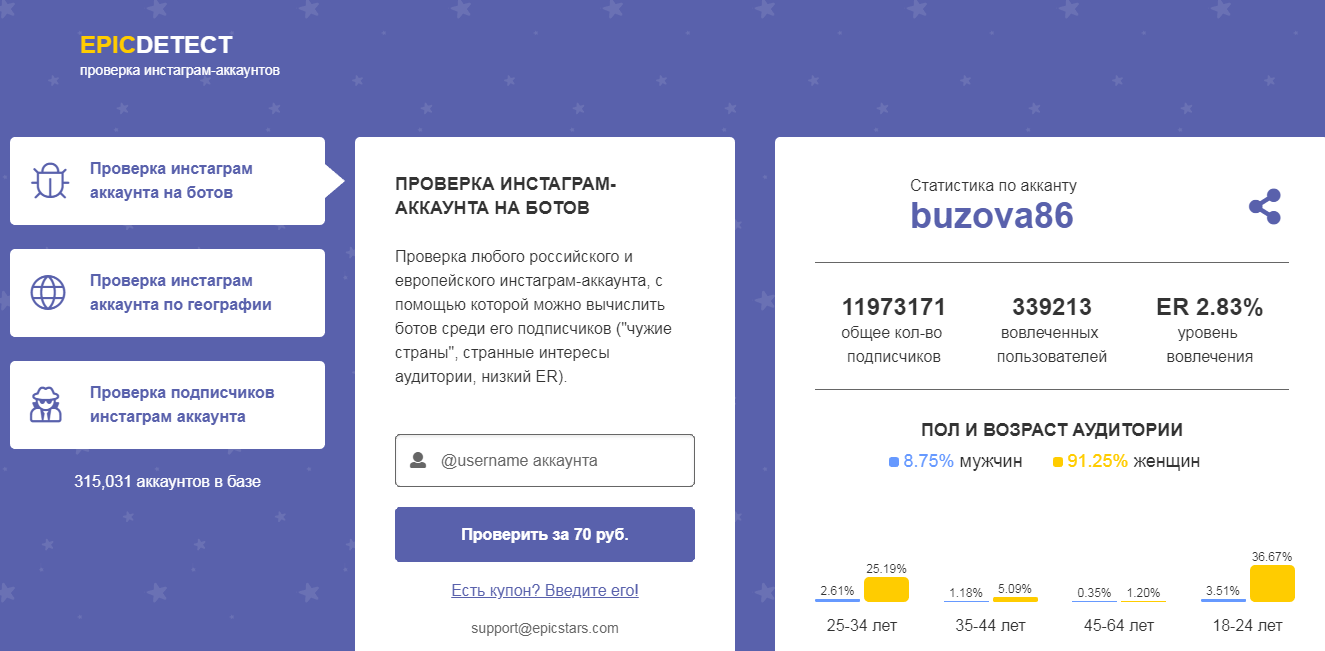The height and width of the screenshot is (651, 1325).
Task: Open "Проверка подписчиков инстаграм аккаунта" tab
Action: point(181,405)
